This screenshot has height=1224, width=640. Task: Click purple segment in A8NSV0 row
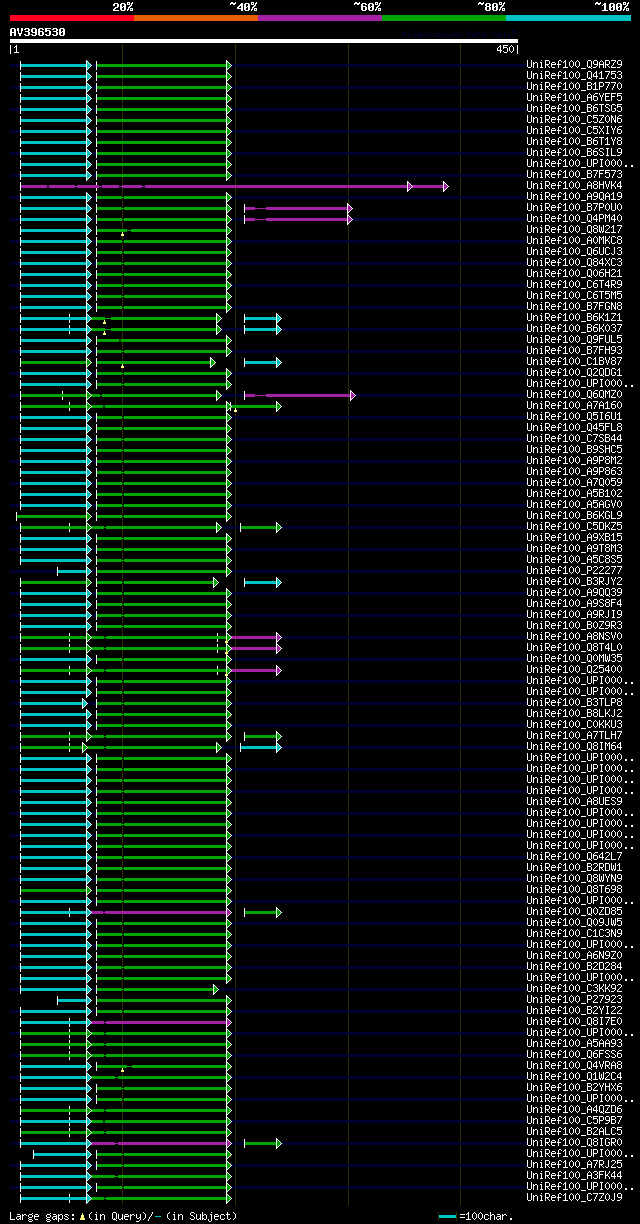pos(256,637)
